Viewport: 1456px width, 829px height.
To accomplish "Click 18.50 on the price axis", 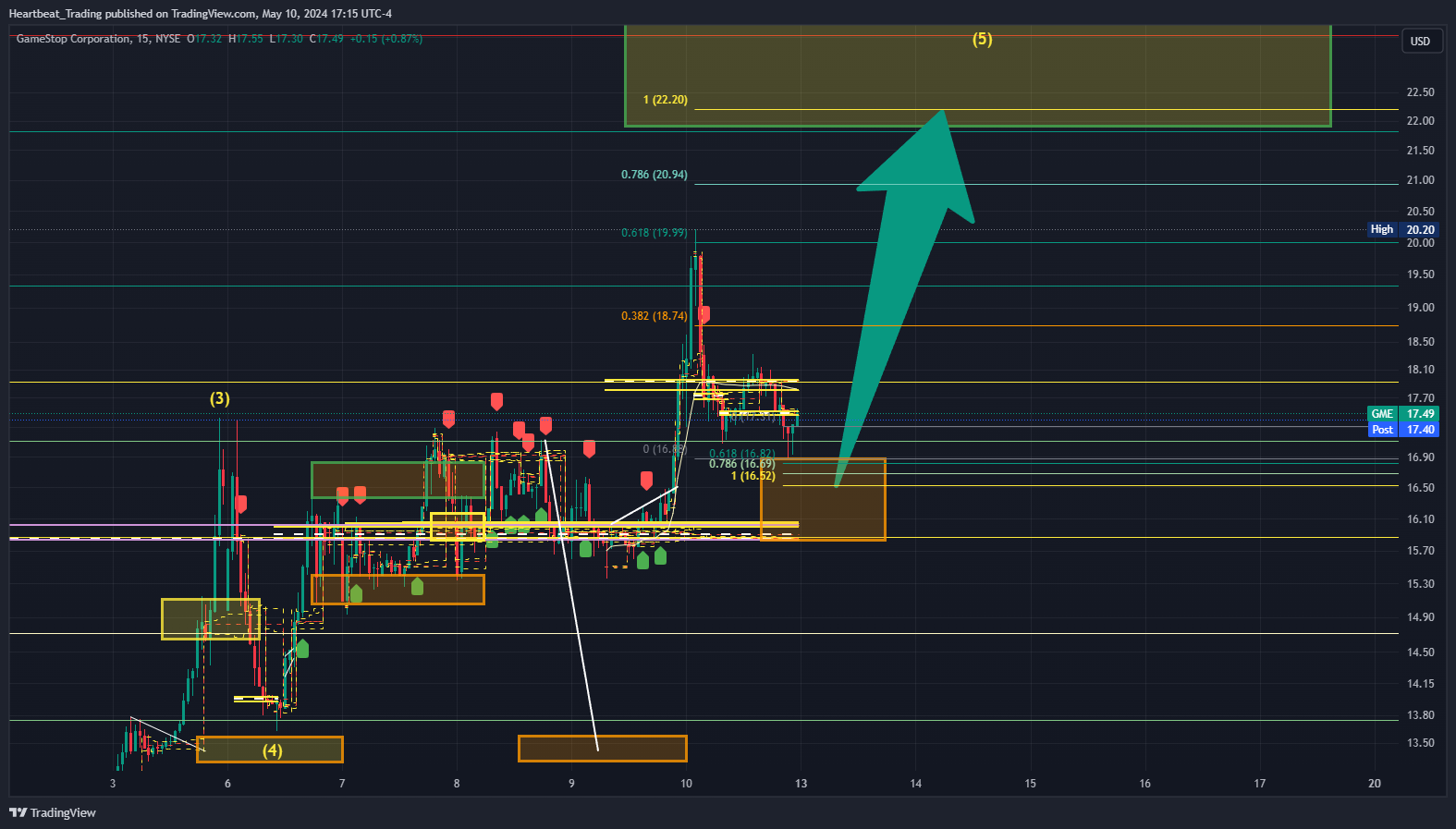I will 1420,342.
